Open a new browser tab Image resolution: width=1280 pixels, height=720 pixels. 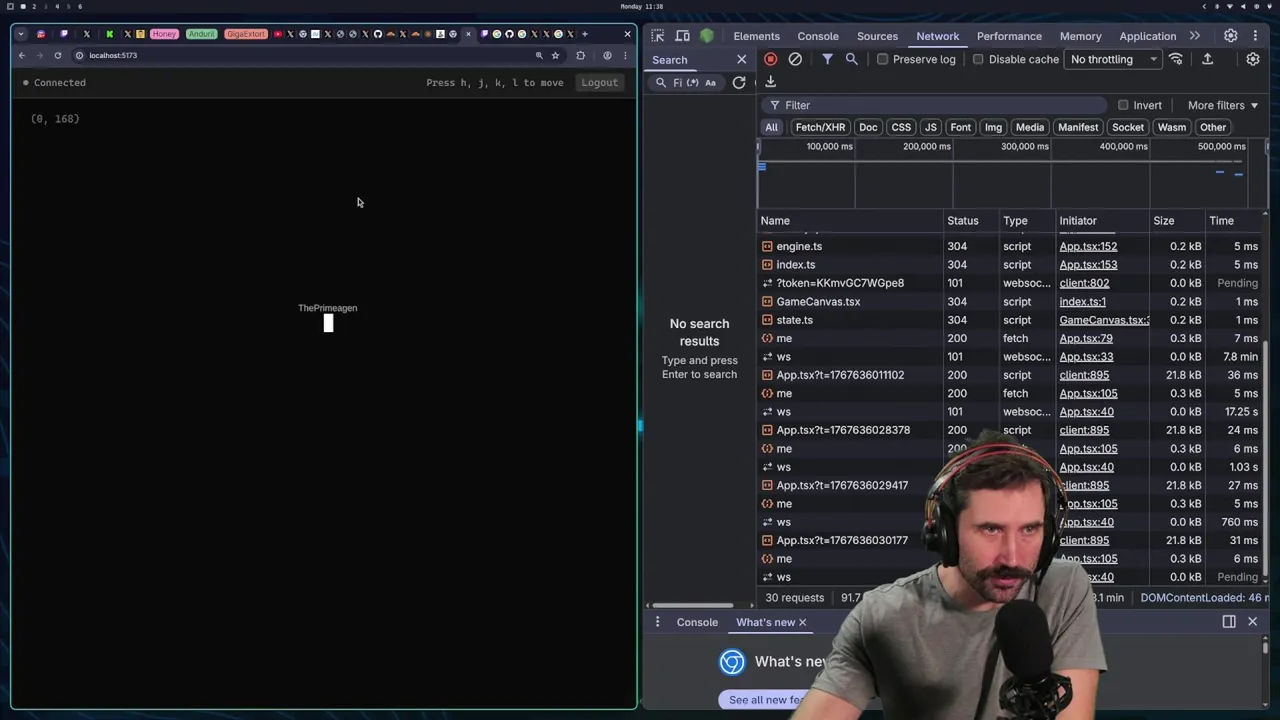585,34
